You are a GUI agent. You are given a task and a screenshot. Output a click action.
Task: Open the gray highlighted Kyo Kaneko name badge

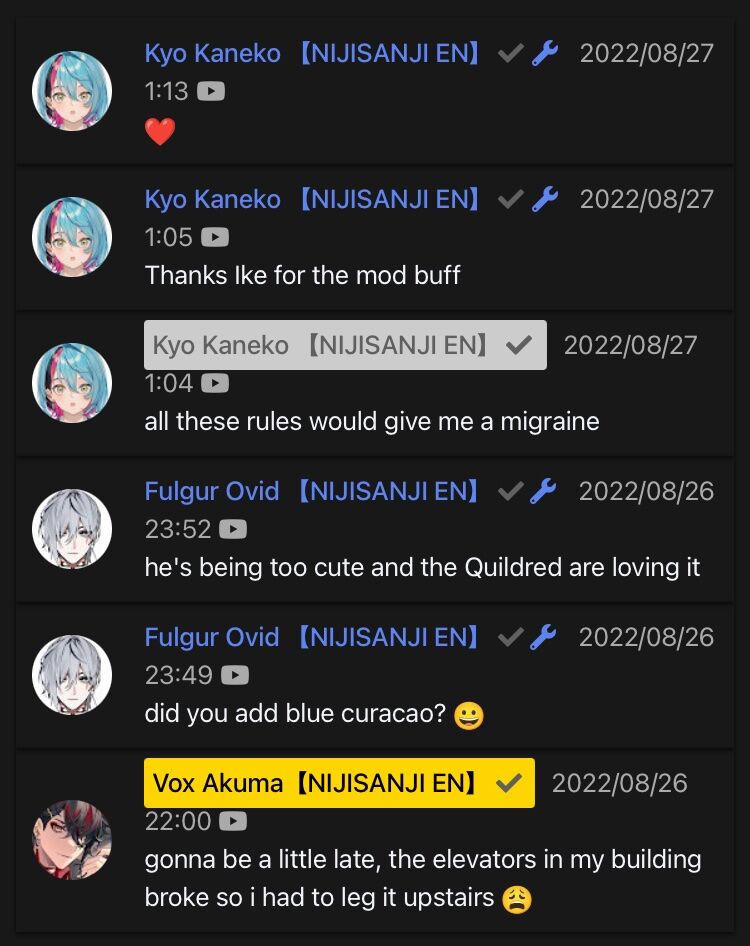click(x=345, y=345)
